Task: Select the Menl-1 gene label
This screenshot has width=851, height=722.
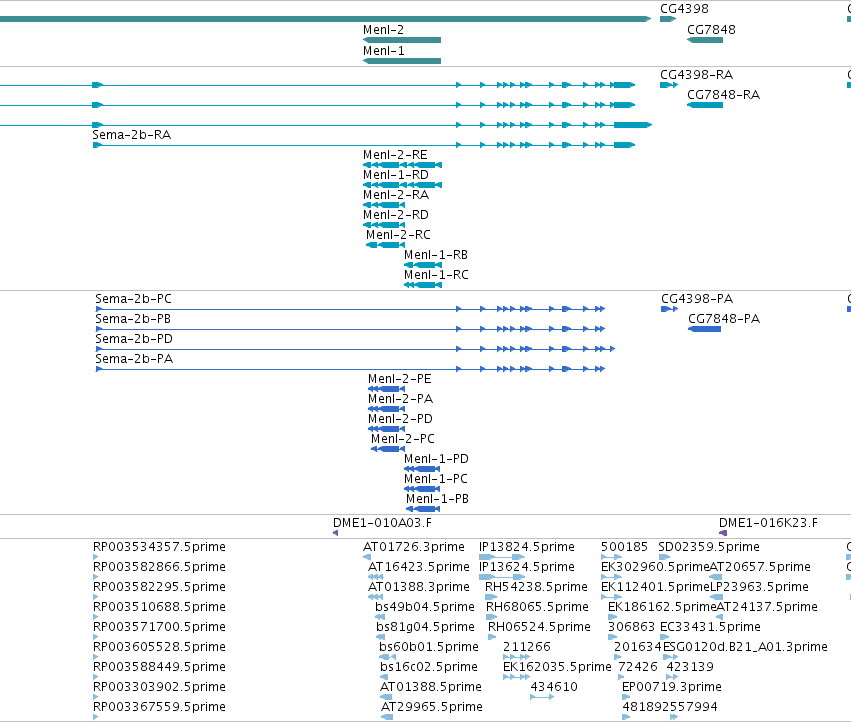Action: [x=383, y=51]
